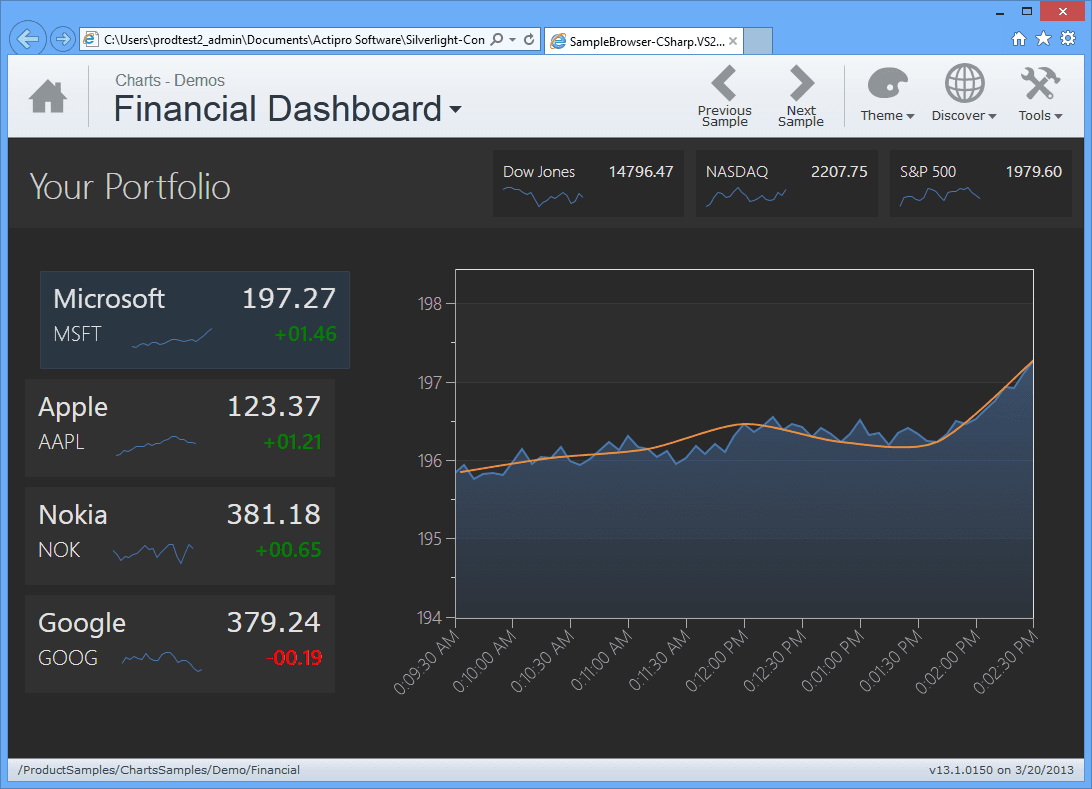This screenshot has height=789, width=1092.
Task: Click the 0:09:30 AM axis label
Action: click(x=426, y=661)
